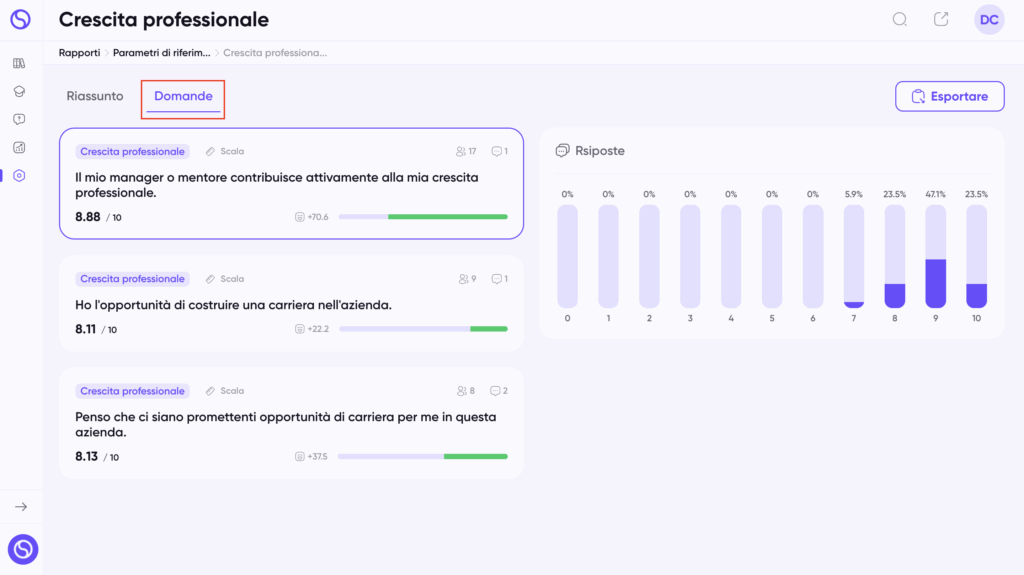Select the manager o mentore question card
This screenshot has width=1024, height=575.
(291, 184)
